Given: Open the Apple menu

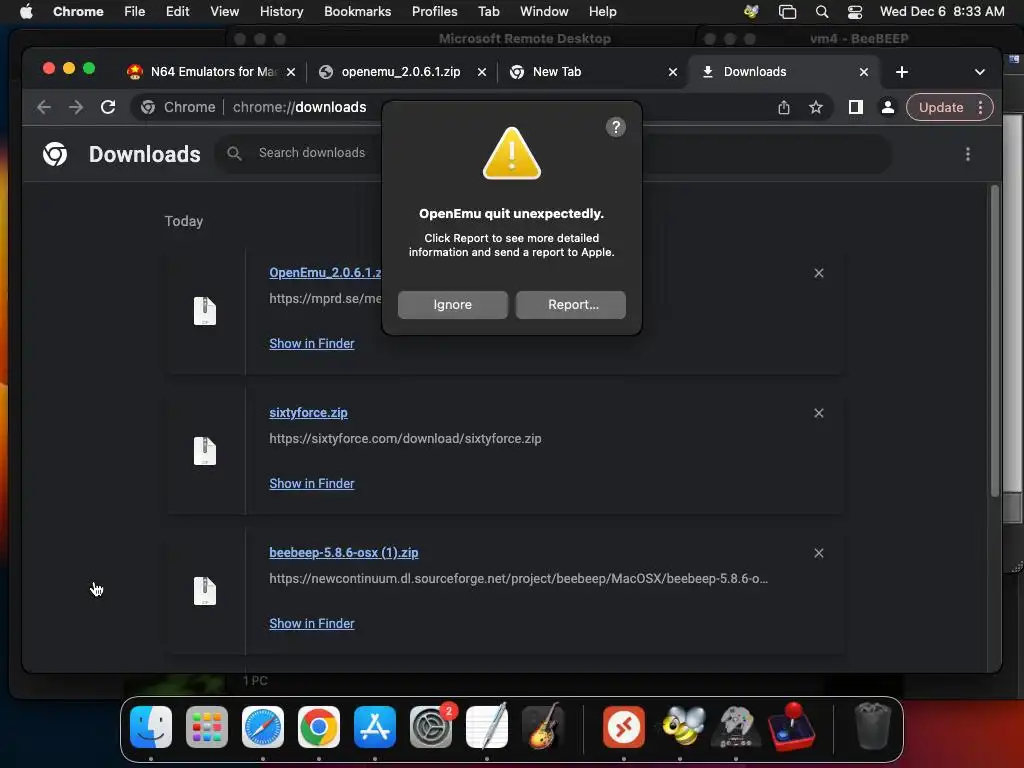Looking at the screenshot, I should [25, 12].
